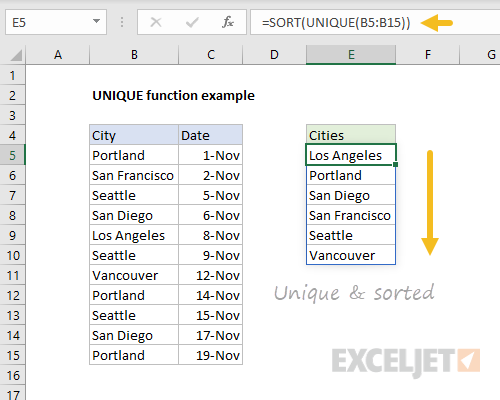Click the 8-Nov date cell
500x400 pixels.
(x=211, y=235)
